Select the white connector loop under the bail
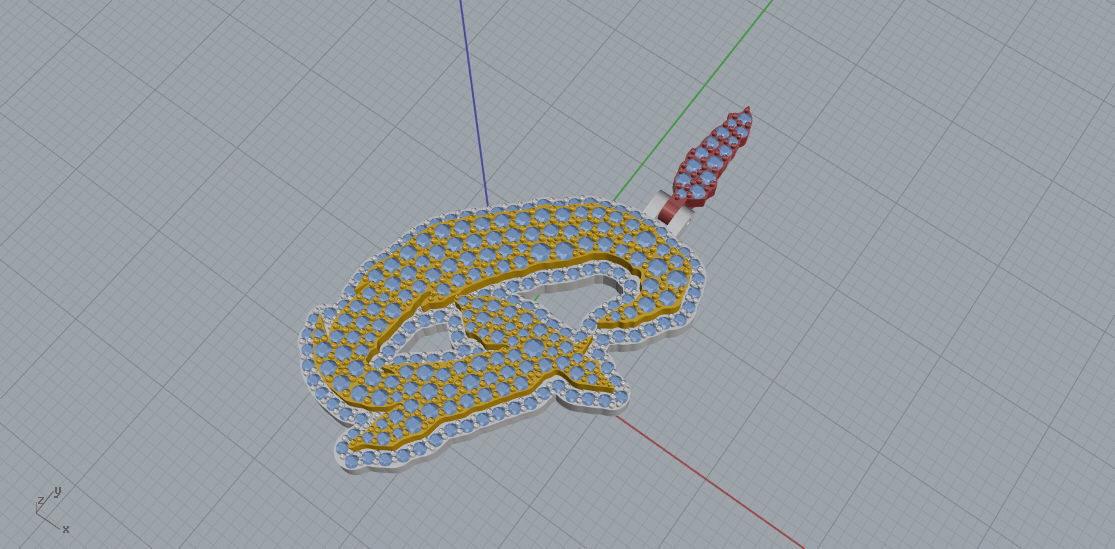This screenshot has height=549, width=1115. click(x=681, y=217)
